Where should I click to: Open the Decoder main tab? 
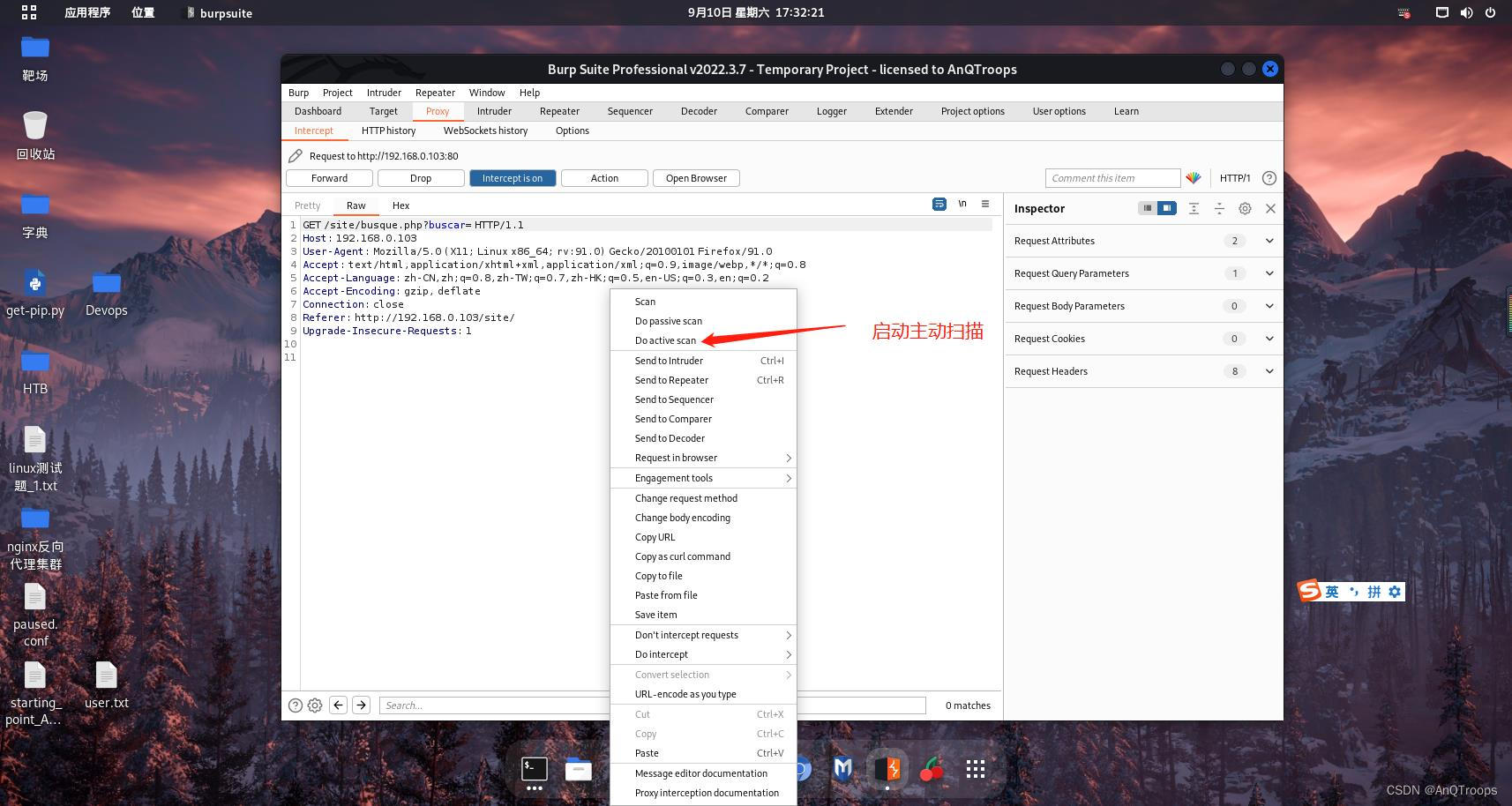[699, 111]
